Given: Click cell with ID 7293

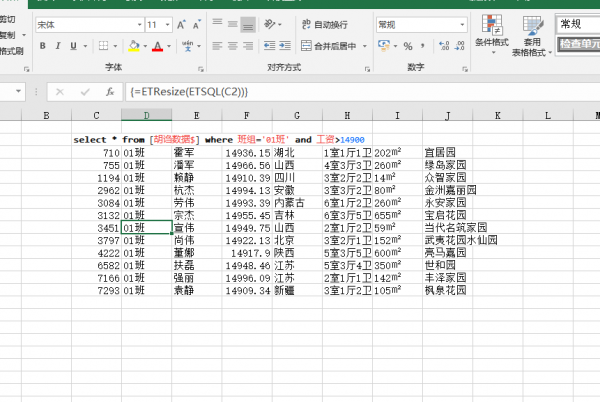Looking at the screenshot, I should pos(96,290).
